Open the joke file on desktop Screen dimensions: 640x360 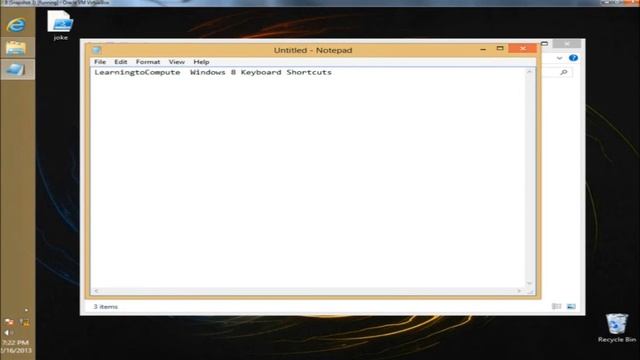click(60, 25)
